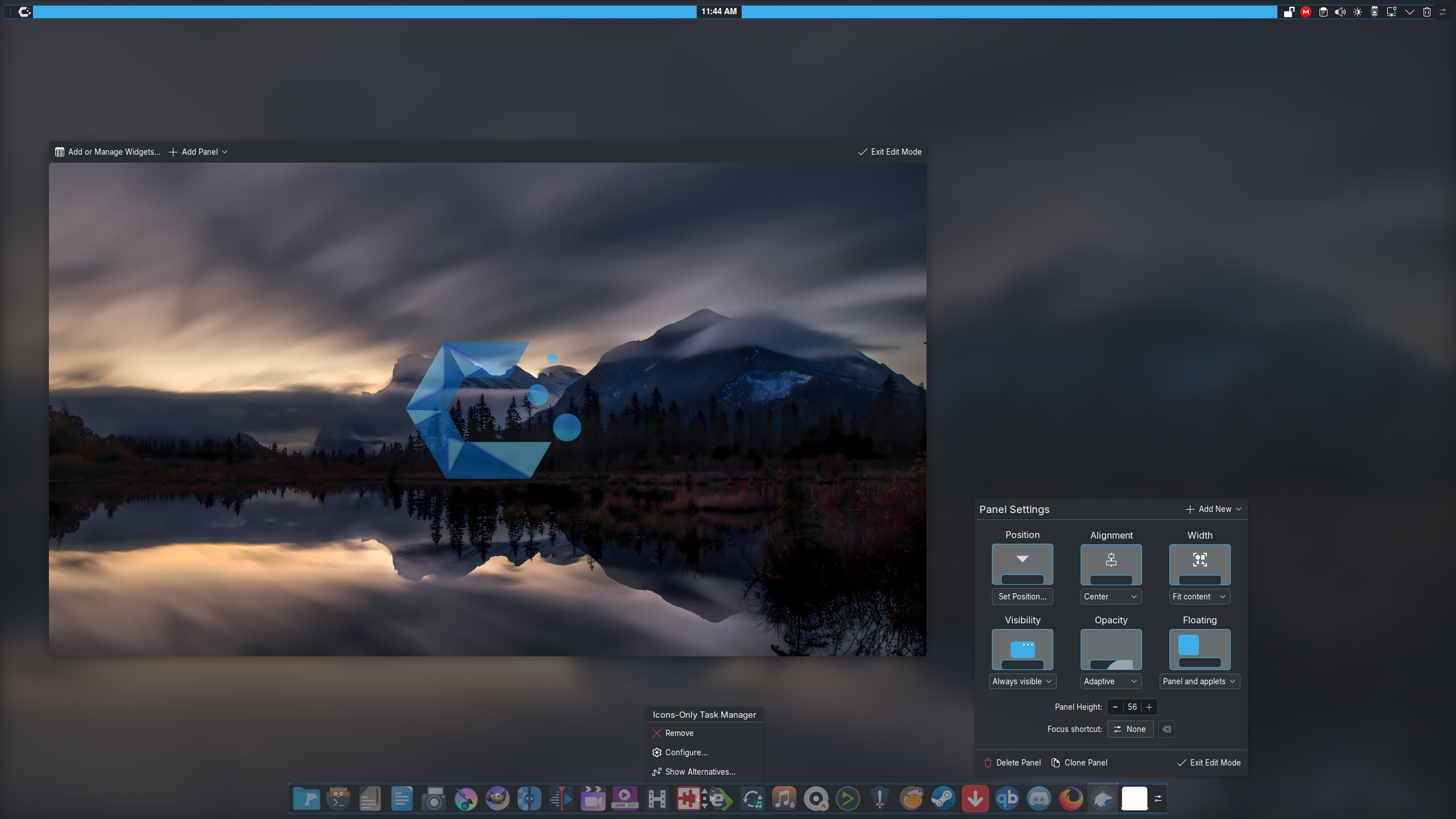Click the Floating preview tile
1456x819 pixels.
1199,649
